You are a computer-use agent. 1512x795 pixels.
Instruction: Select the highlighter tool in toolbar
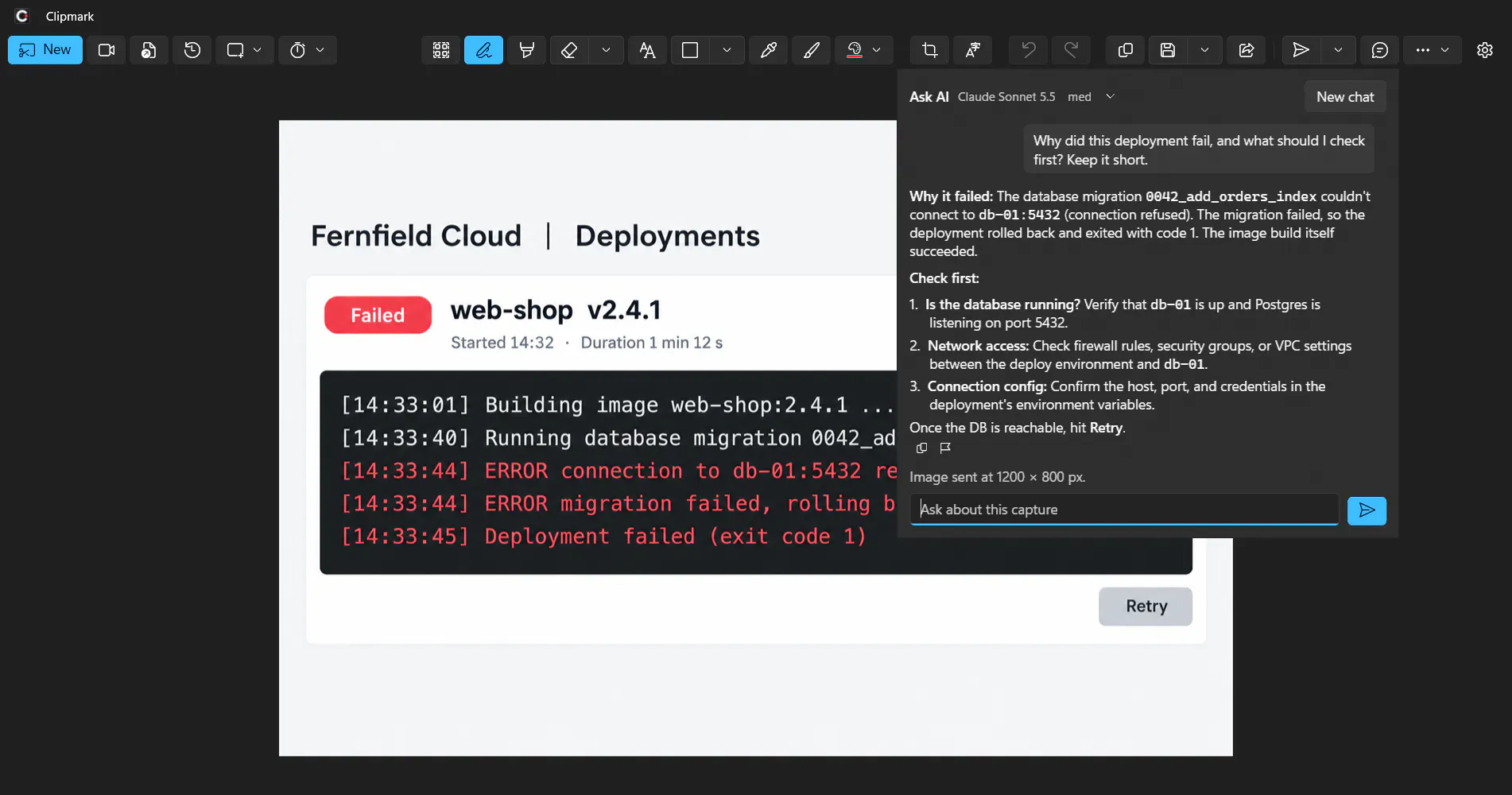(526, 50)
